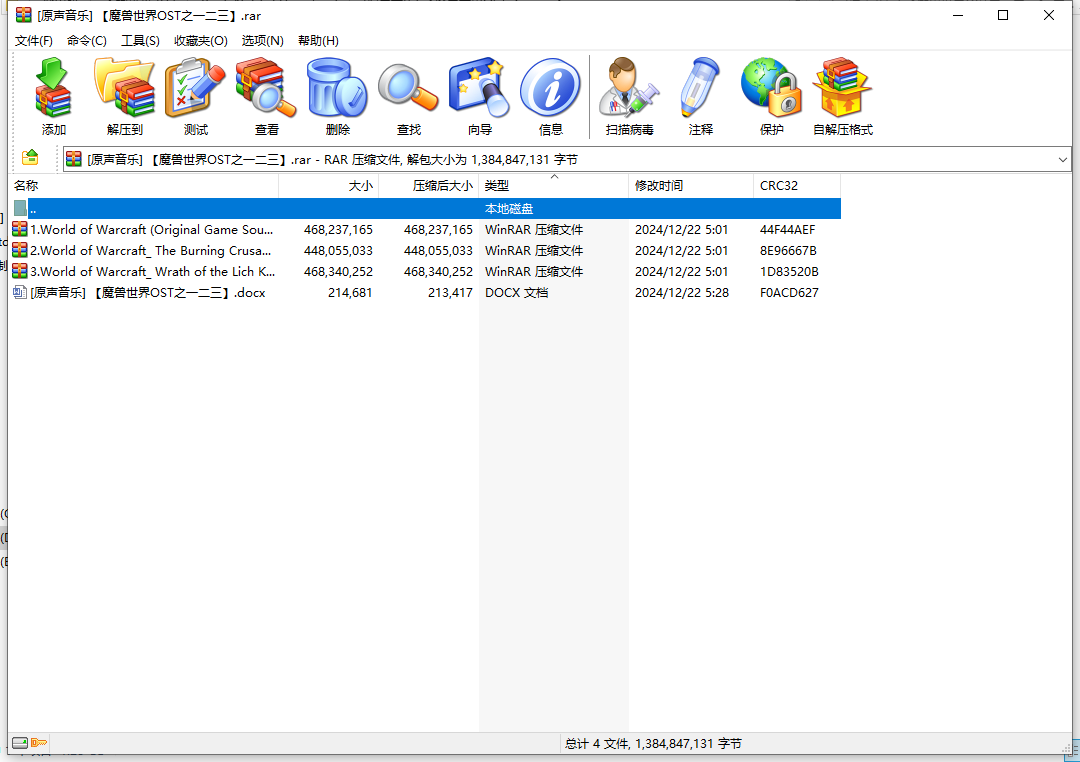Image resolution: width=1080 pixels, height=762 pixels.
Task: Select [原声音乐]【魔兽世界OST之一二三】.docx file
Action: point(147,293)
